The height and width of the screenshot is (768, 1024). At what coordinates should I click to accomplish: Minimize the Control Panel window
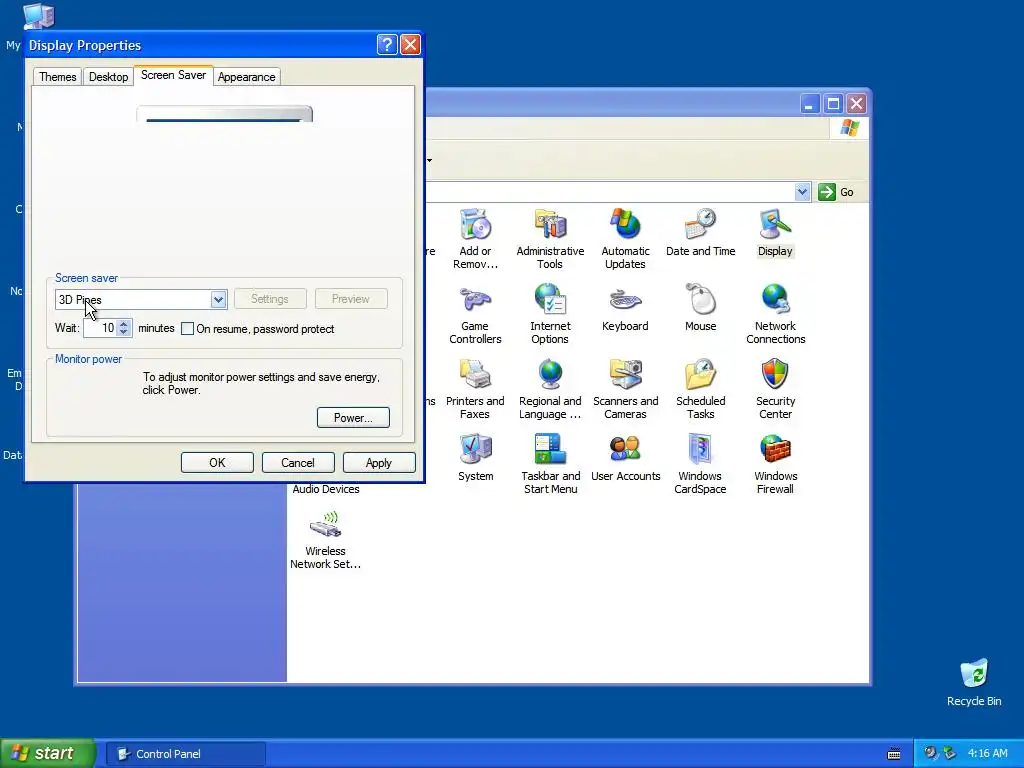pos(809,104)
